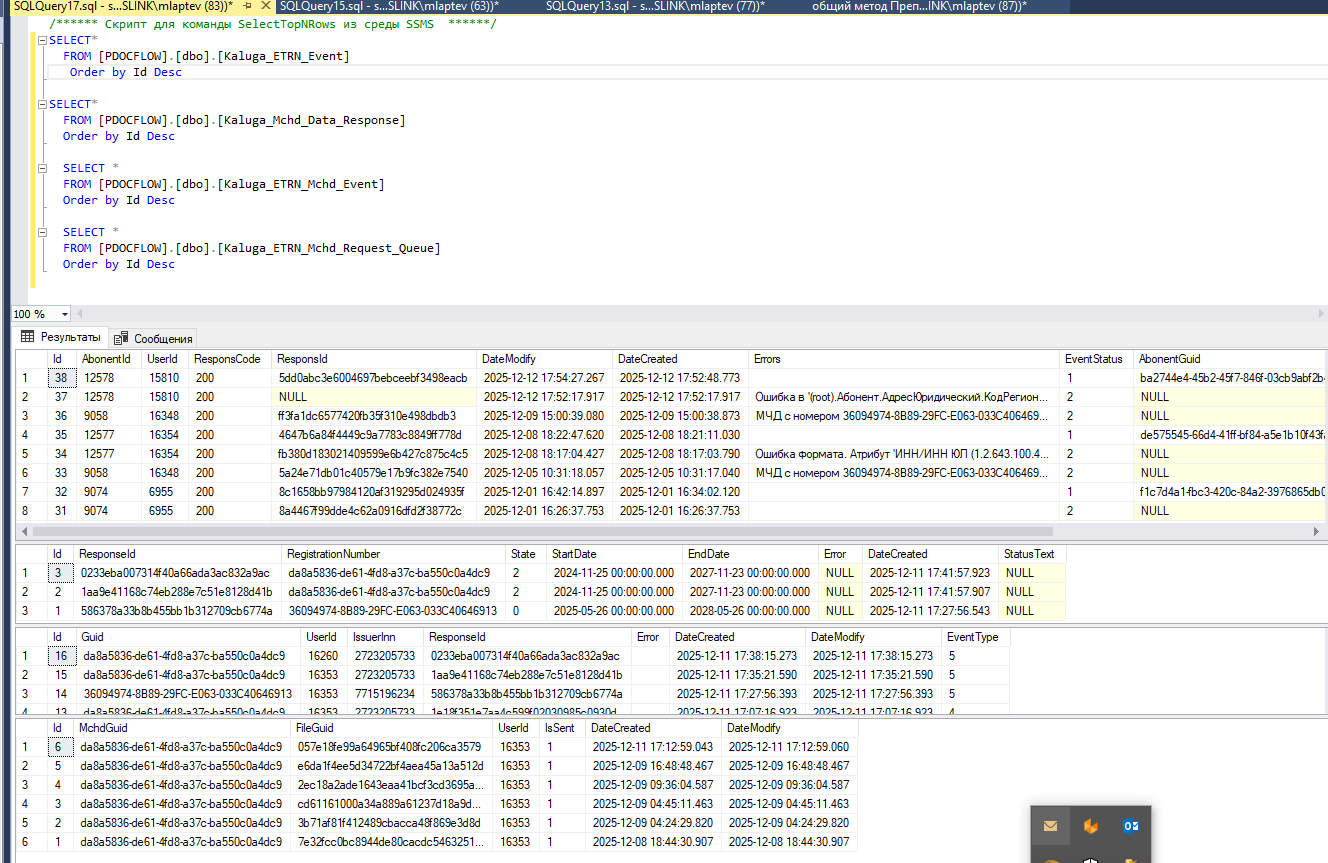
Task: Click the left scroll arrow of the first results grid
Action: [23, 532]
